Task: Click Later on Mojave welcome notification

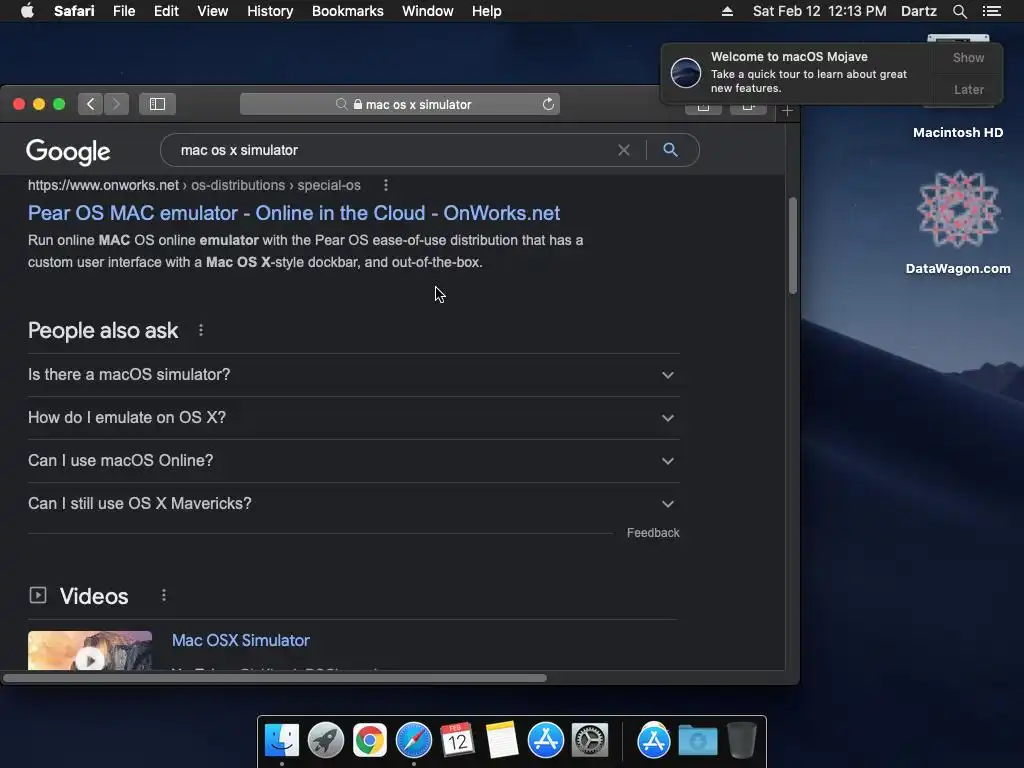Action: tap(968, 89)
